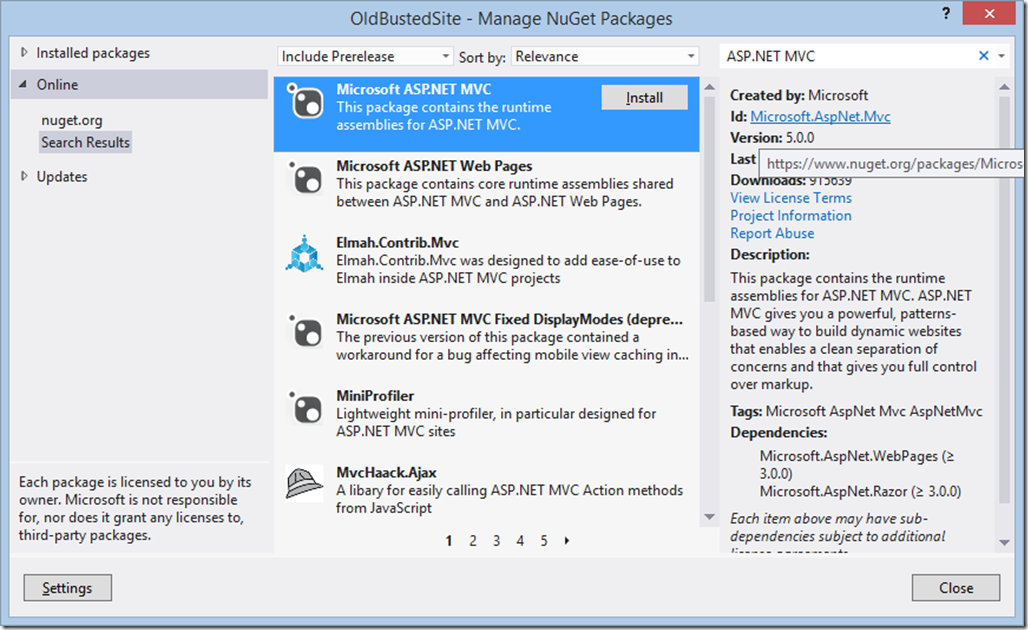The image size is (1028, 630).
Task: Go to next results page arrow
Action: (x=567, y=541)
